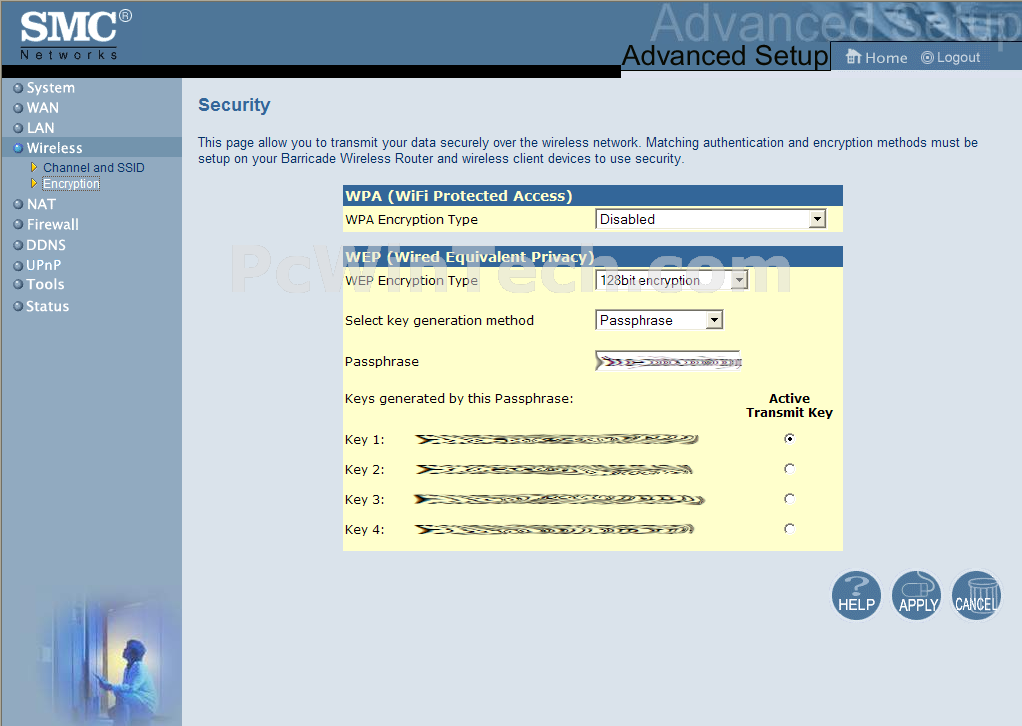Click the Home house icon
This screenshot has width=1022, height=726.
click(x=853, y=57)
